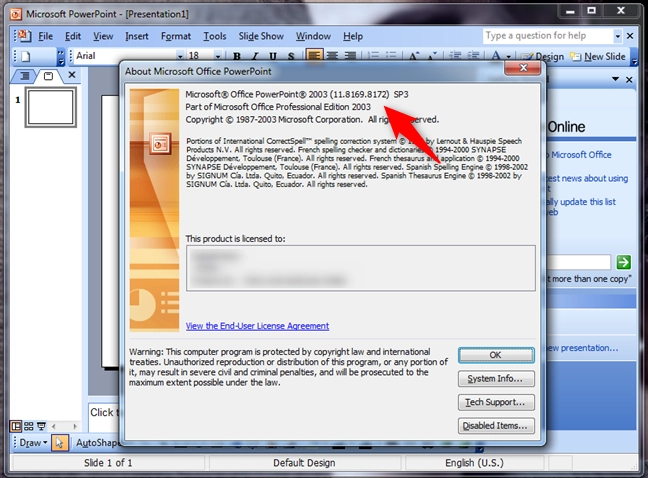
Task: Close the slides/outline pane
Action: [x=72, y=75]
